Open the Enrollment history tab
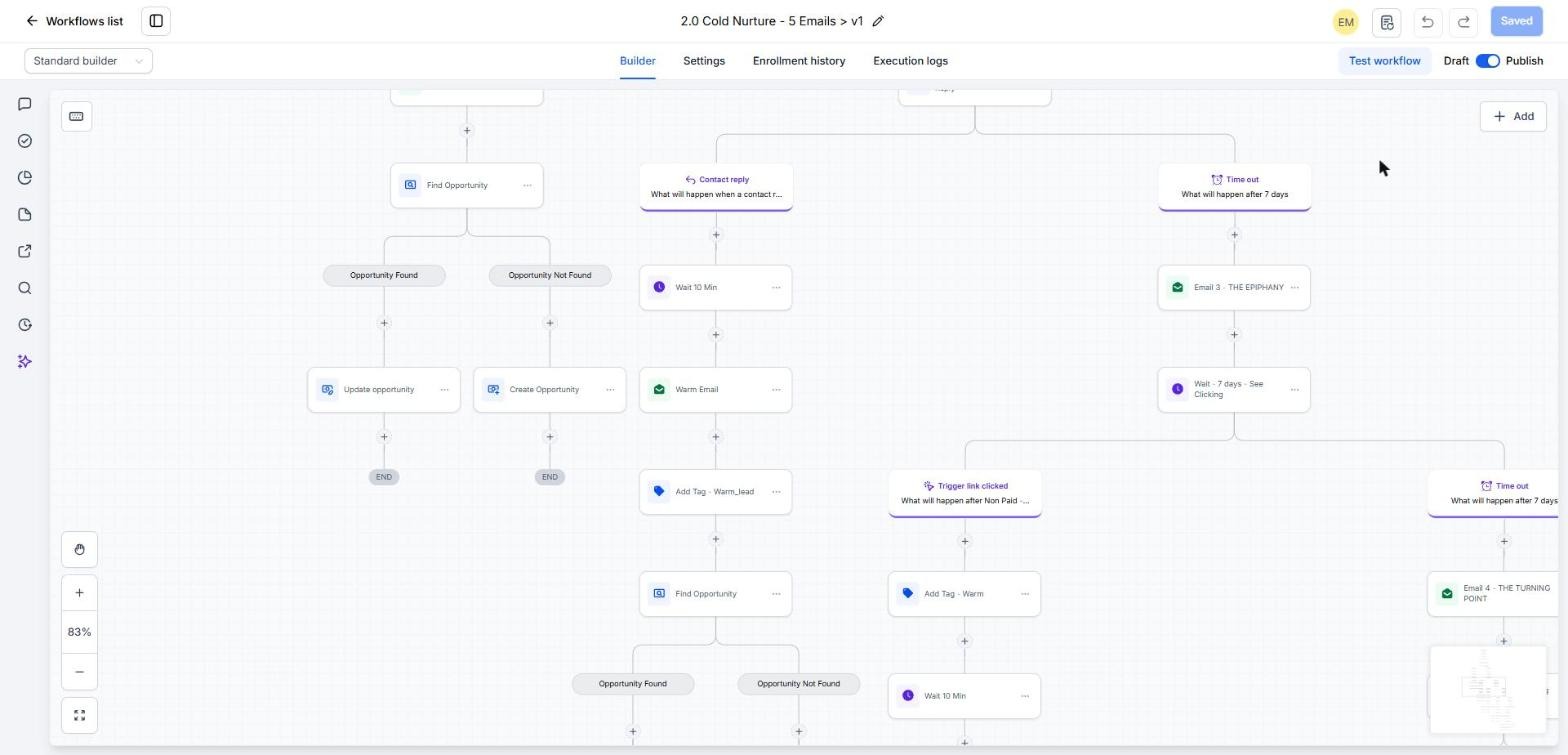This screenshot has width=1568, height=755. point(799,61)
